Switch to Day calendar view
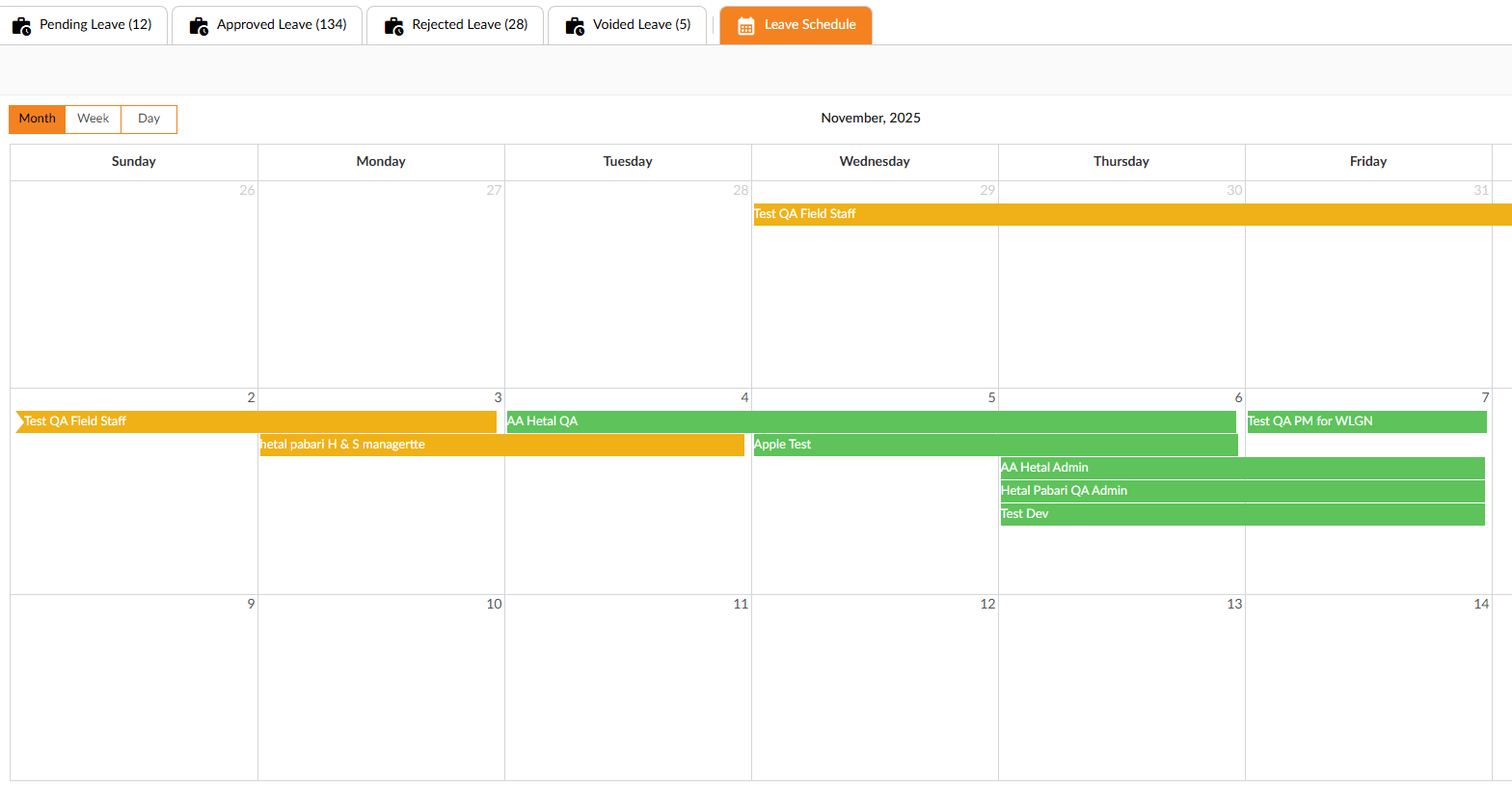The width and height of the screenshot is (1512, 786). (148, 119)
